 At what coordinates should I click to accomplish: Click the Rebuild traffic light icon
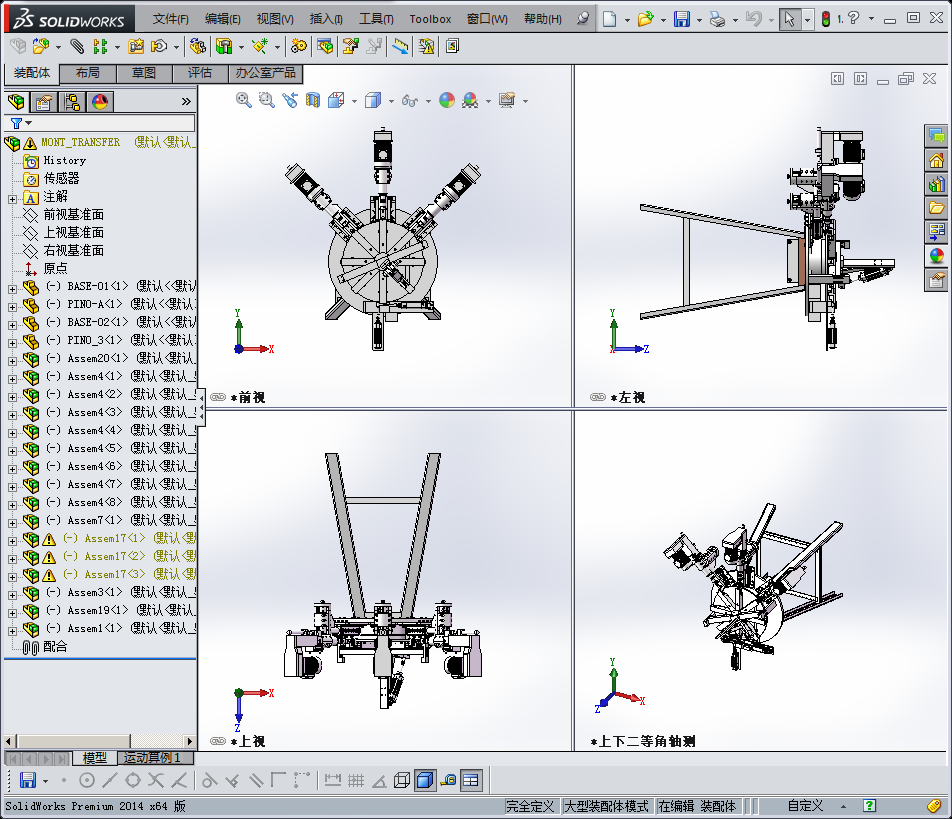(x=825, y=19)
